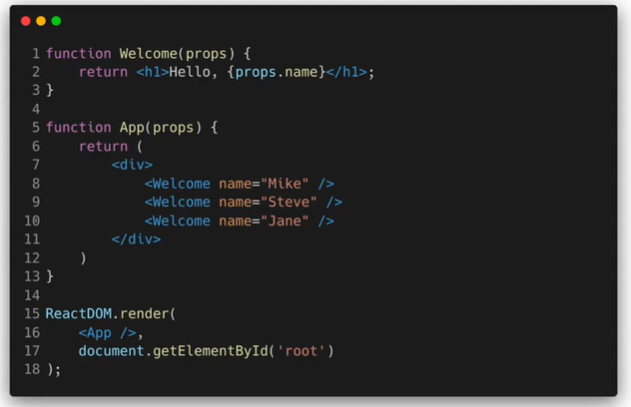
Task: Click the closing </h1> tag on line 2
Action: pos(347,72)
